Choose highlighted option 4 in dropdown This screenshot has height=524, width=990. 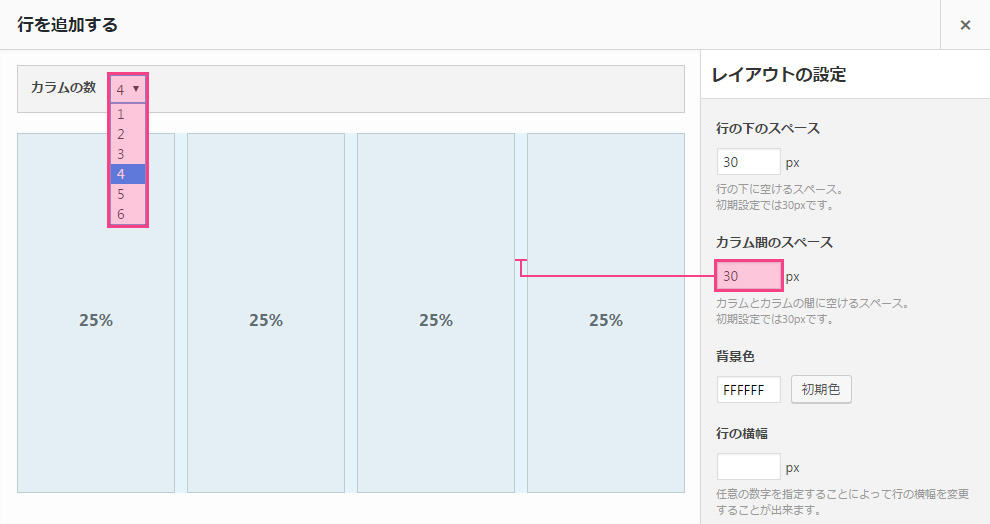(127, 174)
